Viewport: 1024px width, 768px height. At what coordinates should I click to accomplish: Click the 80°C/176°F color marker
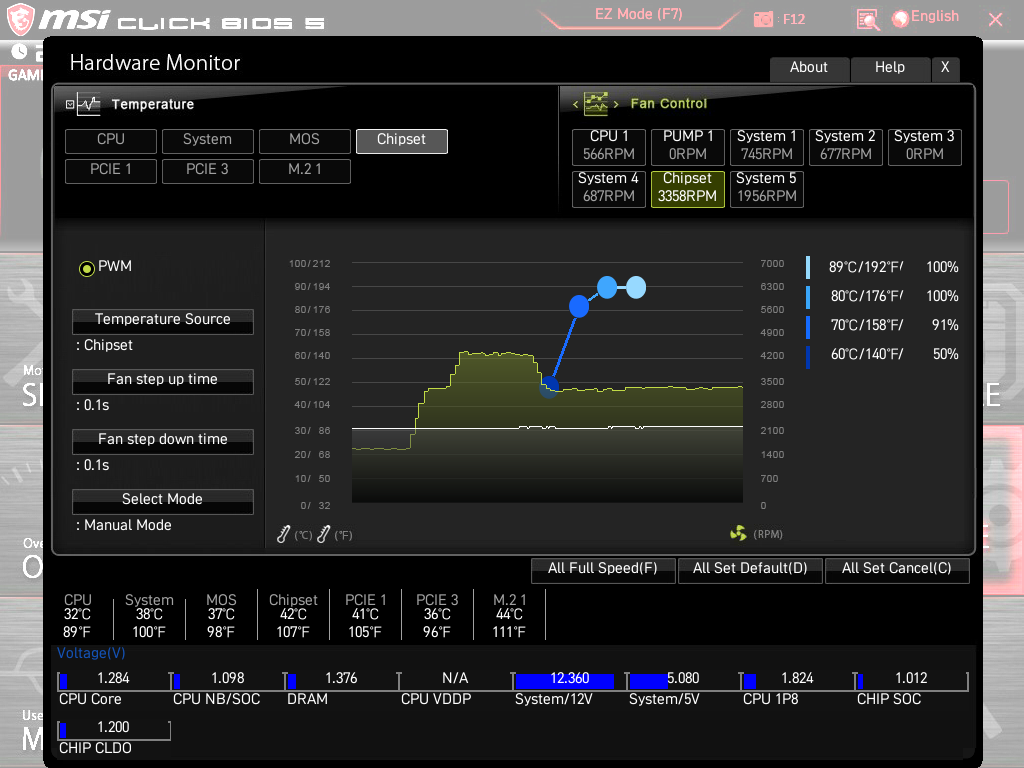click(x=808, y=296)
